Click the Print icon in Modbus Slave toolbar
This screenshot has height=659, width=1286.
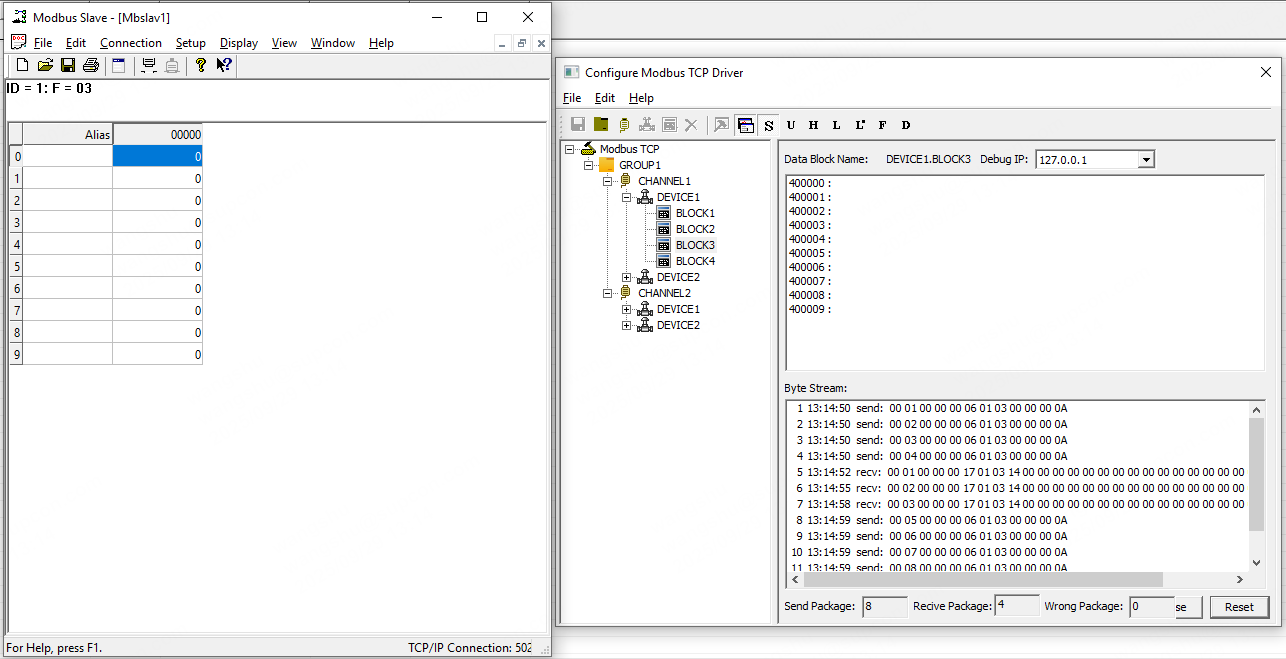click(91, 66)
